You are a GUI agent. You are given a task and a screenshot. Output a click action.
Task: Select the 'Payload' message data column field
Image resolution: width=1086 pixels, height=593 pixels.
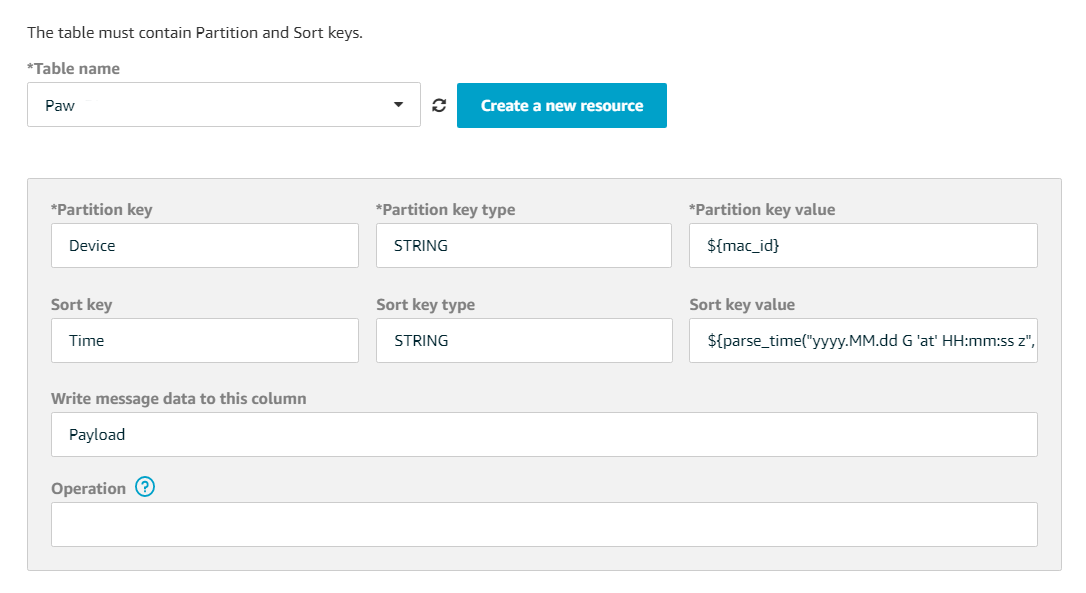click(x=544, y=434)
